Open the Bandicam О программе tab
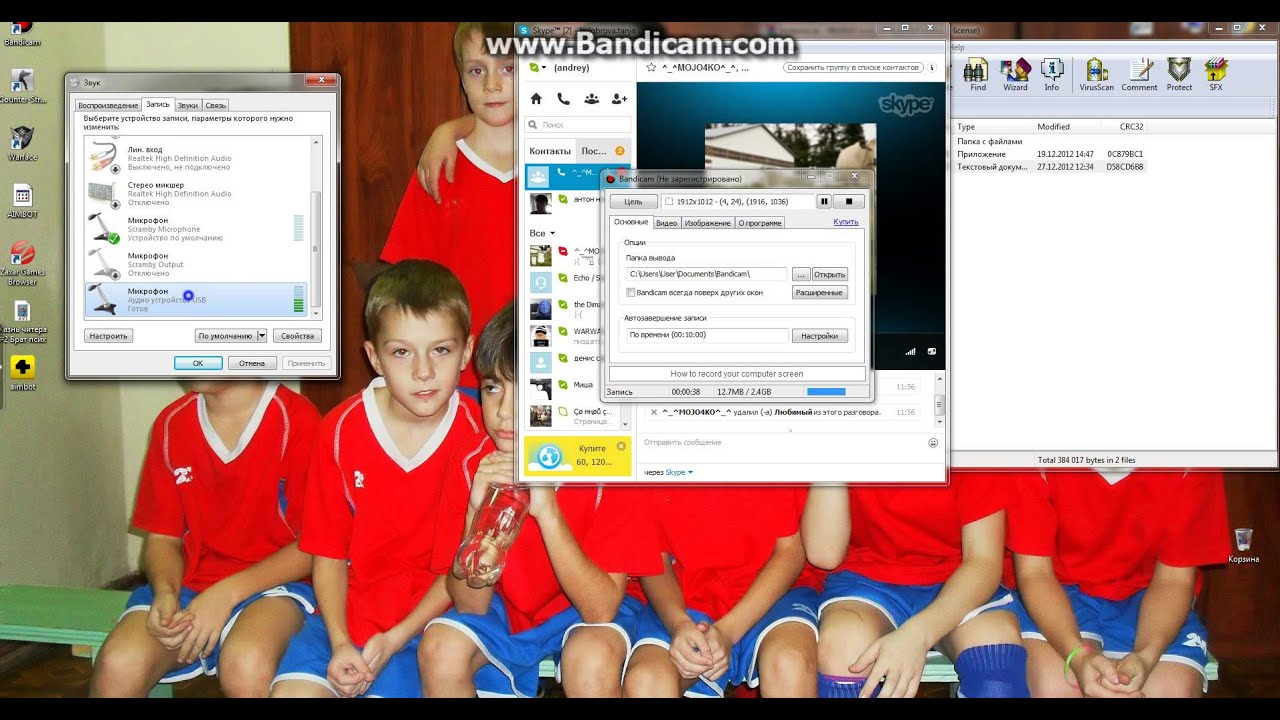 760,223
